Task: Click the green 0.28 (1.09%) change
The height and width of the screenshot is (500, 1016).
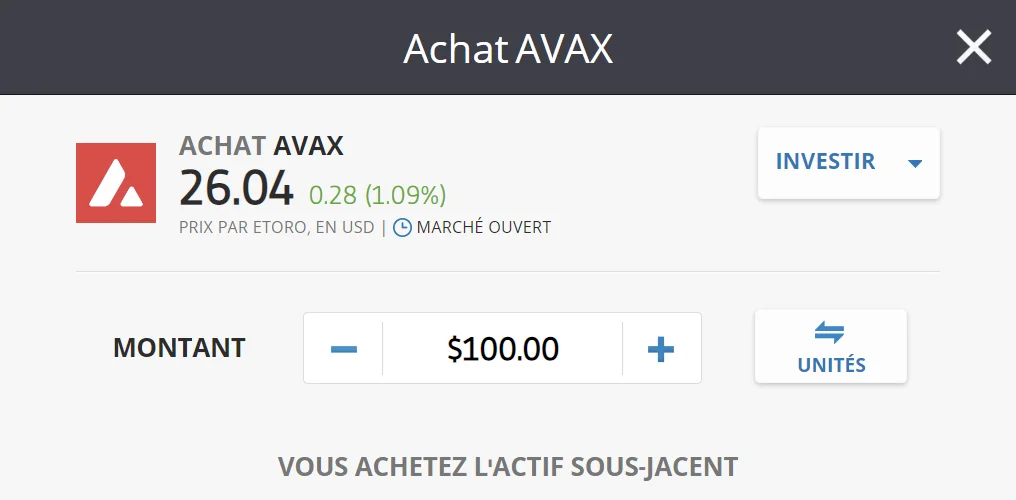Action: click(x=377, y=194)
